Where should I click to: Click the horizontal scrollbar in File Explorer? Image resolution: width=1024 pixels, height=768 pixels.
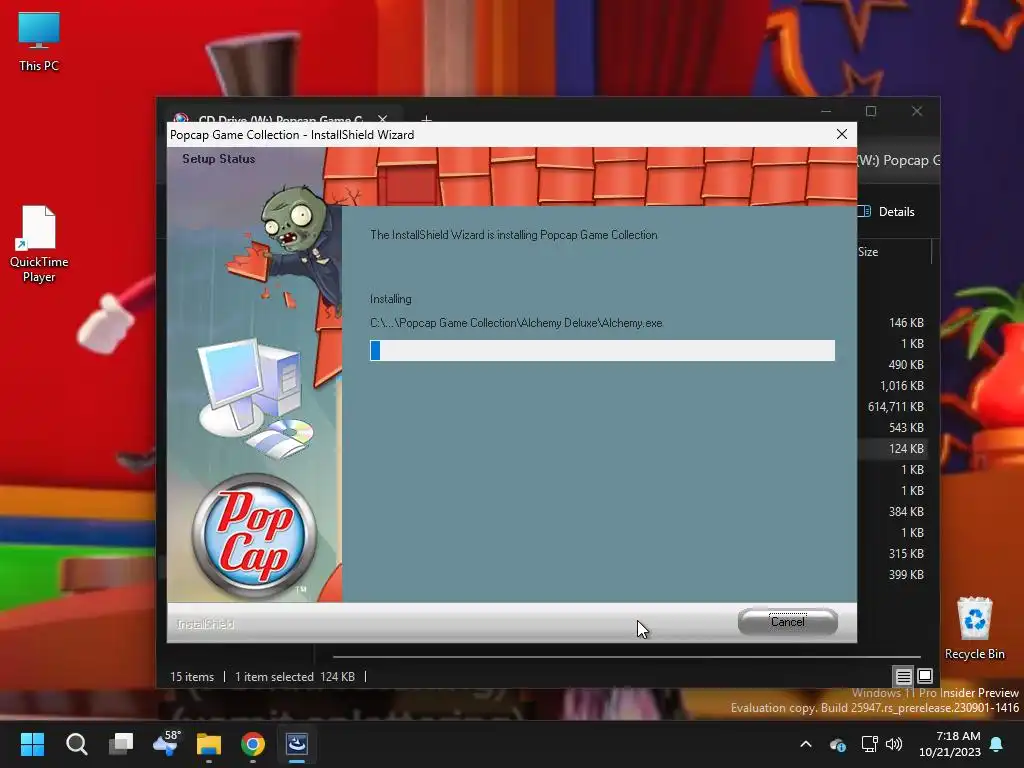click(x=627, y=656)
